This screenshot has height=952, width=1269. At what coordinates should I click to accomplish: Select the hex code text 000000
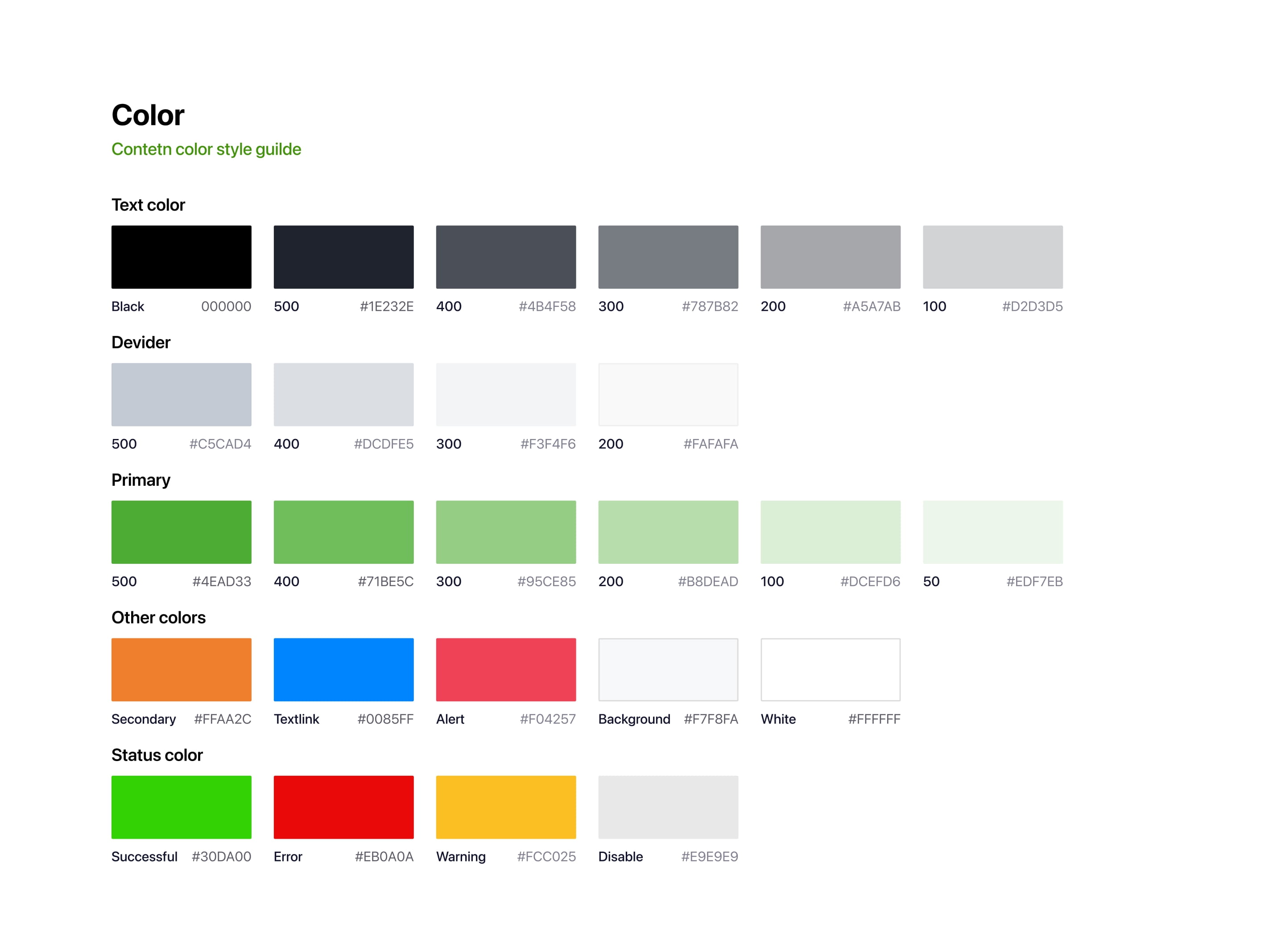[x=226, y=306]
